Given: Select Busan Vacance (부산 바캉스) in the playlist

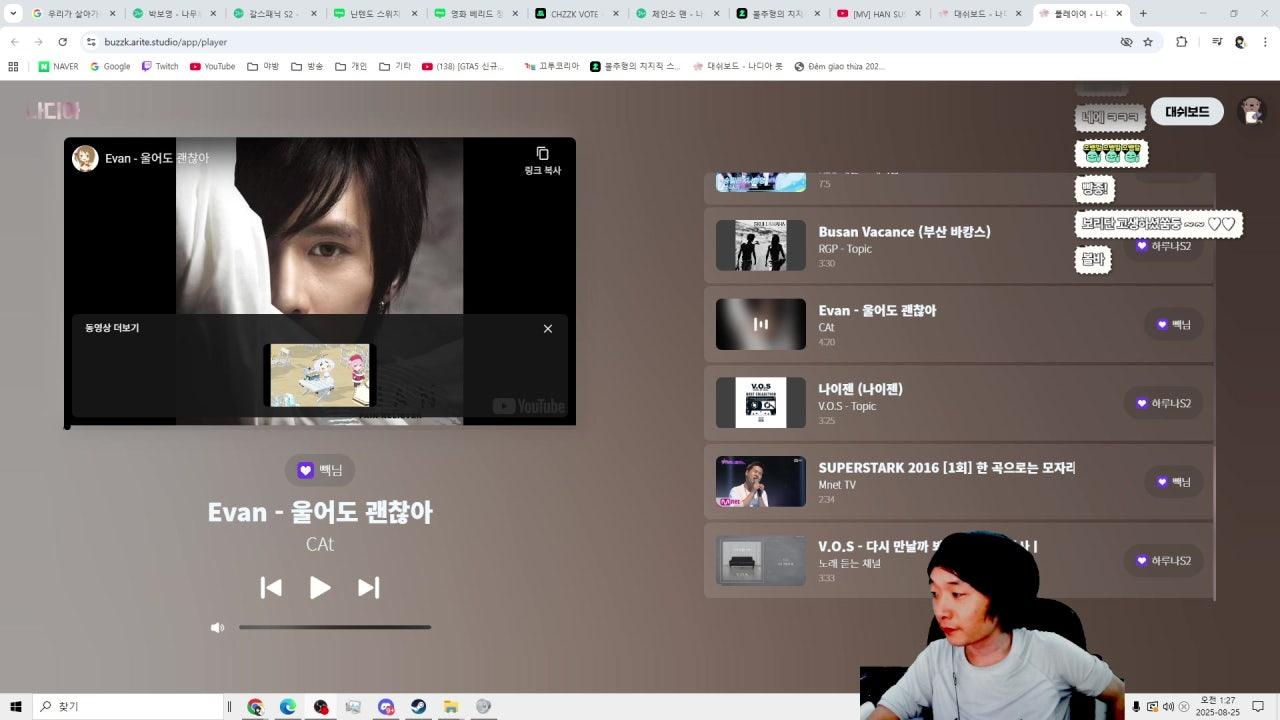Looking at the screenshot, I should [x=904, y=231].
